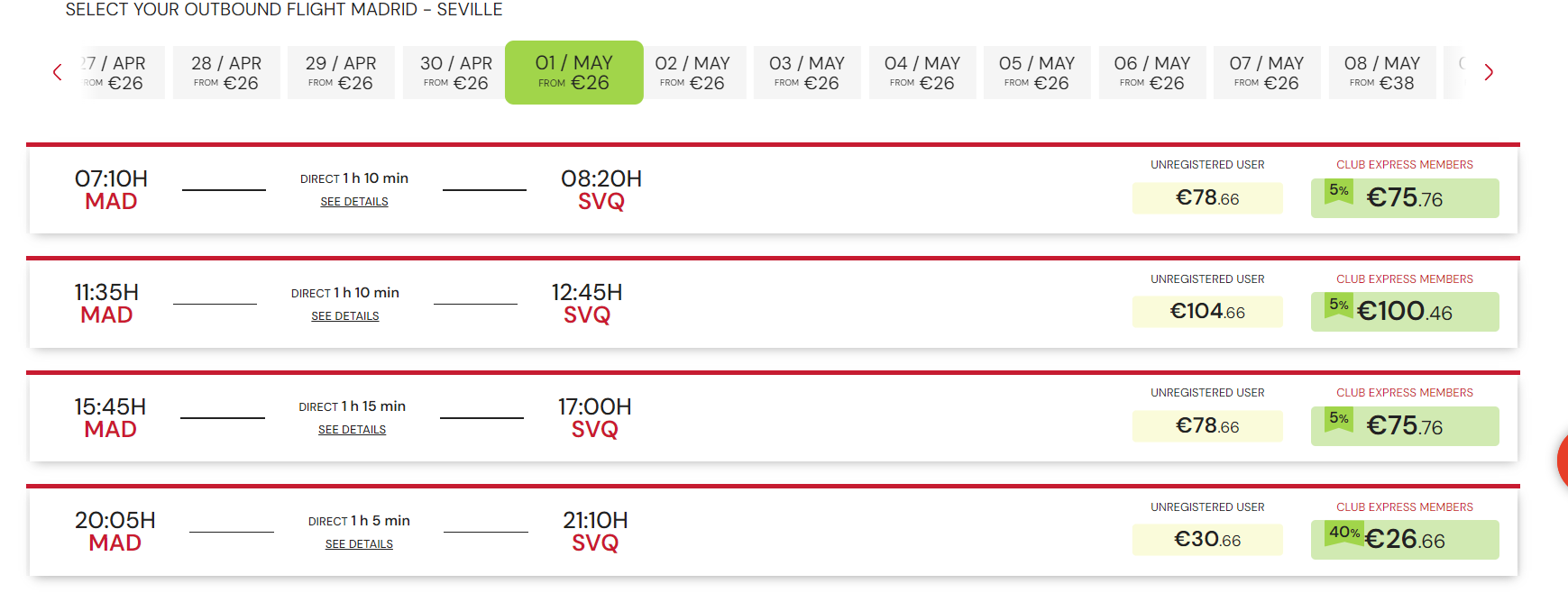Click the 5% discount badge on 11:35H flight
The height and width of the screenshot is (602, 1568).
pyautogui.click(x=1339, y=306)
